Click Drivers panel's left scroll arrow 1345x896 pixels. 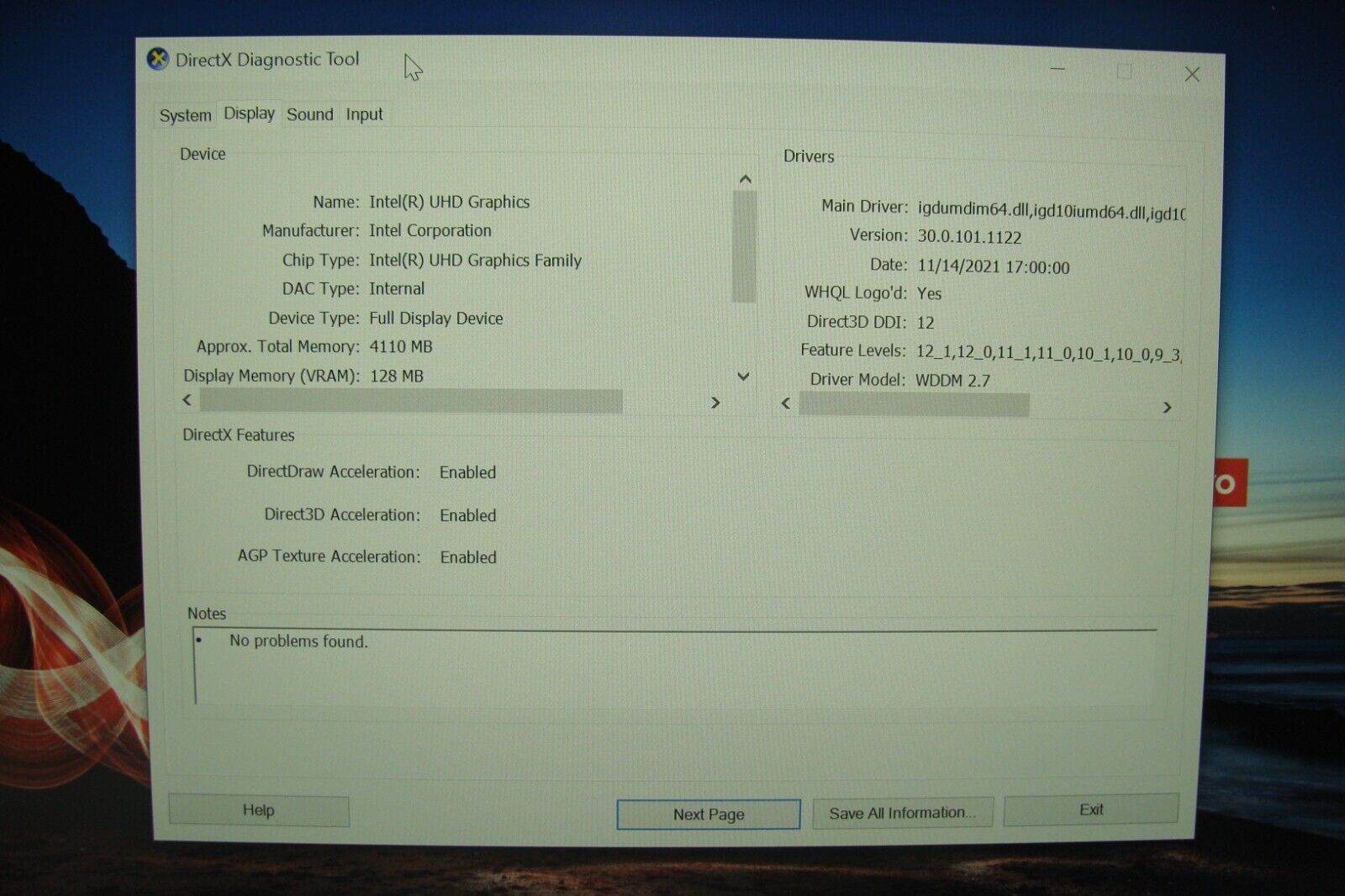pos(786,403)
